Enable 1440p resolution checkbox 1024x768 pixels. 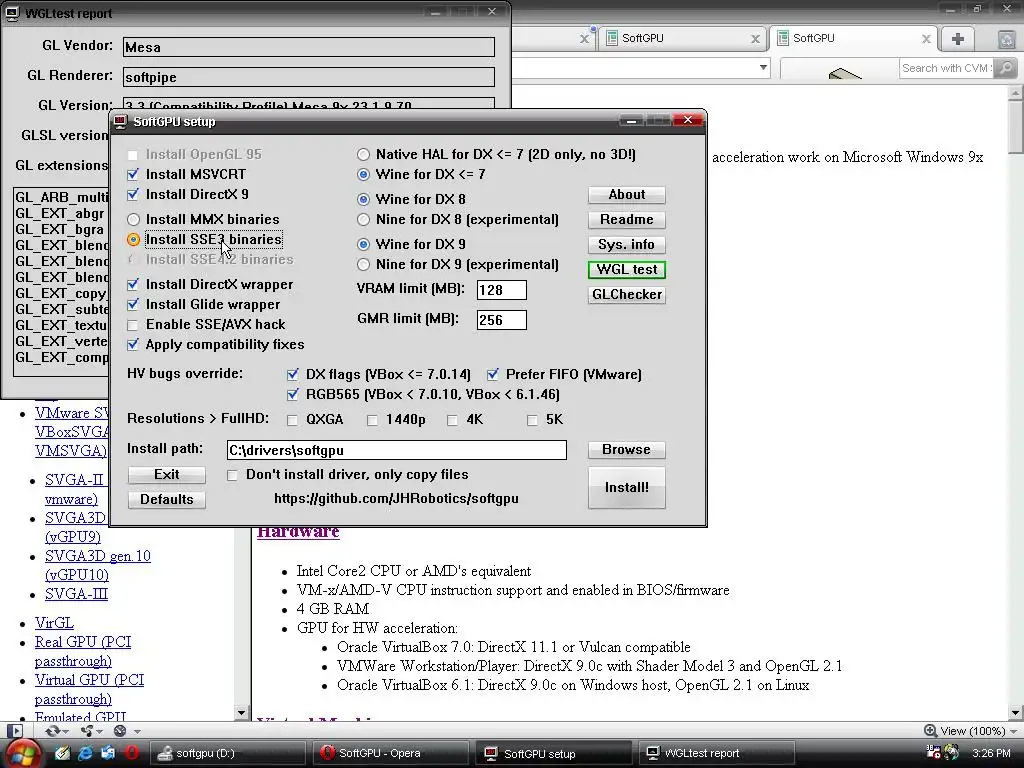pos(373,420)
